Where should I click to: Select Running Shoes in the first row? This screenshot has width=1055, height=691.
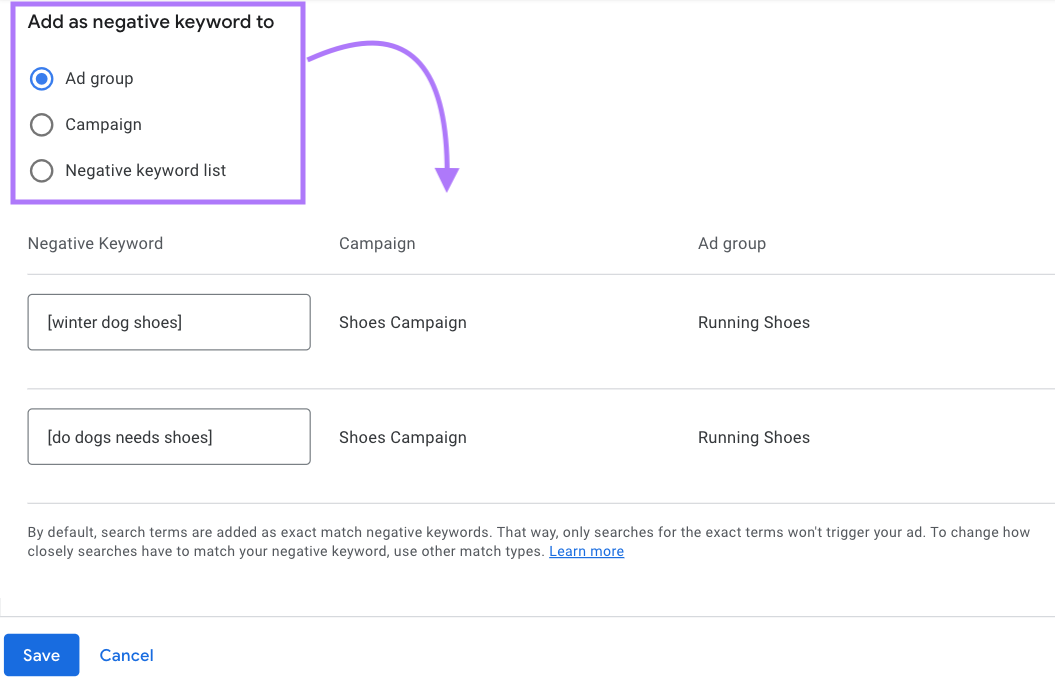click(x=754, y=322)
